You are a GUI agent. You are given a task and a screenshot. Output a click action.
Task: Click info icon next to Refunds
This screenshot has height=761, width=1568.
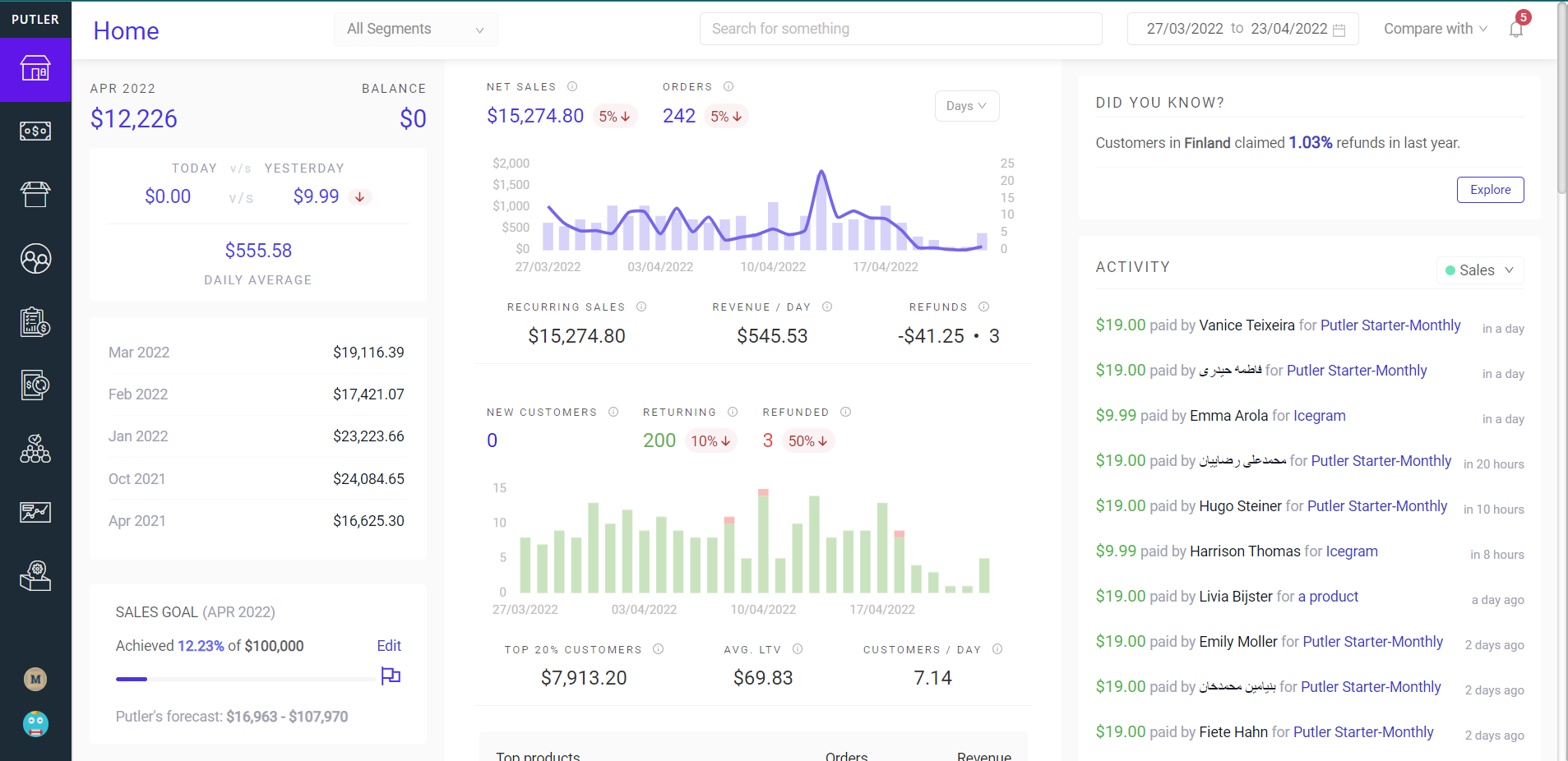click(983, 307)
